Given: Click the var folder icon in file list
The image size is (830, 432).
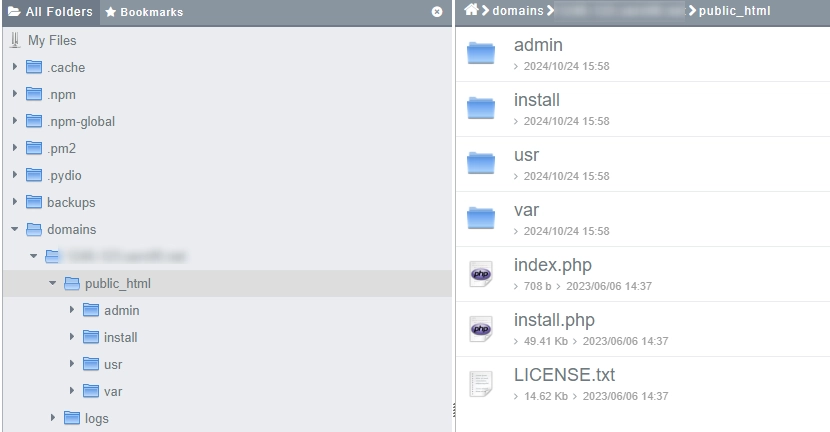Looking at the screenshot, I should 481,219.
